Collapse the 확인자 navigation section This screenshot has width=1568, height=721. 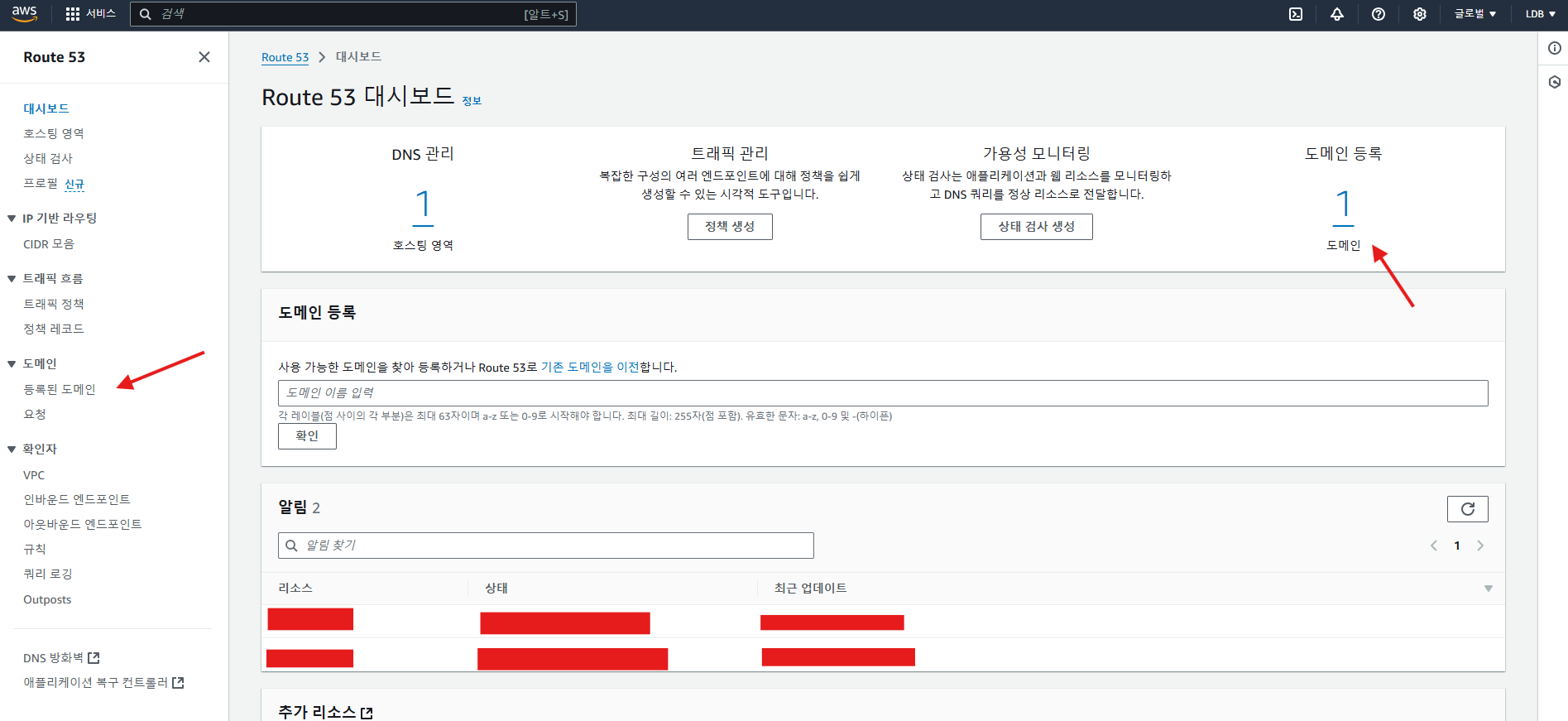coord(12,449)
